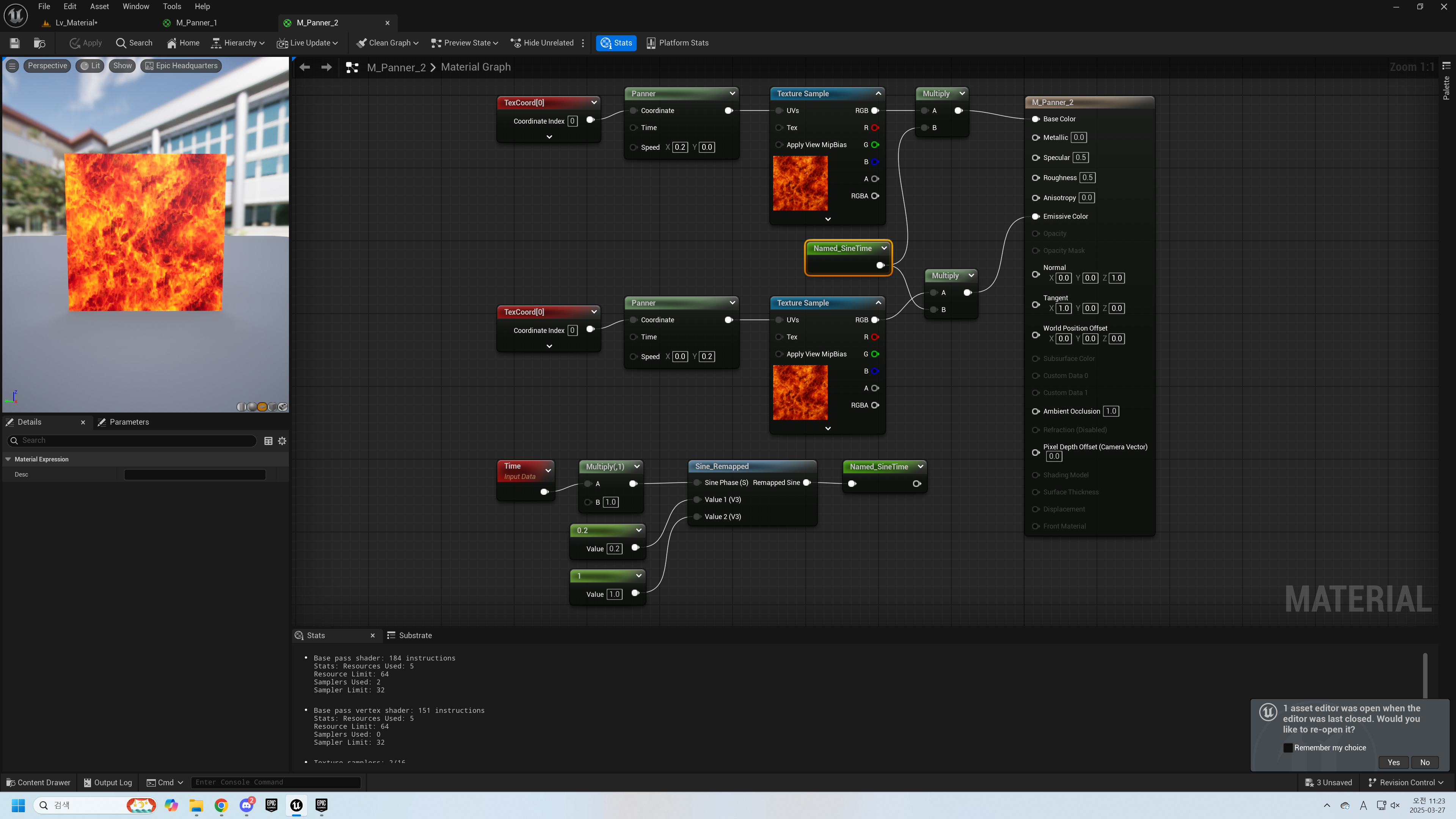The image size is (1456, 819).
Task: Click the material graph breadcrumb icon
Action: 352,67
